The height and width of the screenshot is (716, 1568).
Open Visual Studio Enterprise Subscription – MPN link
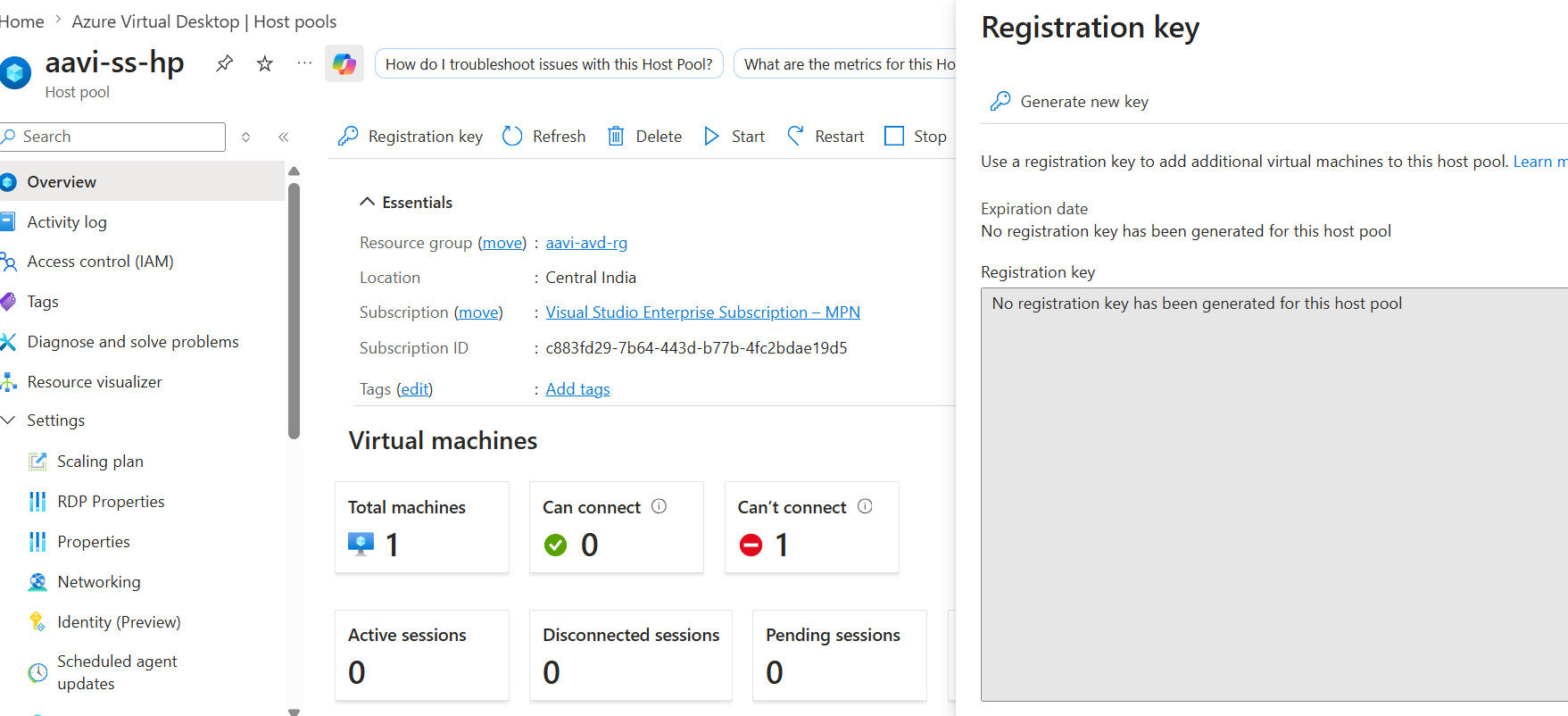pos(703,312)
